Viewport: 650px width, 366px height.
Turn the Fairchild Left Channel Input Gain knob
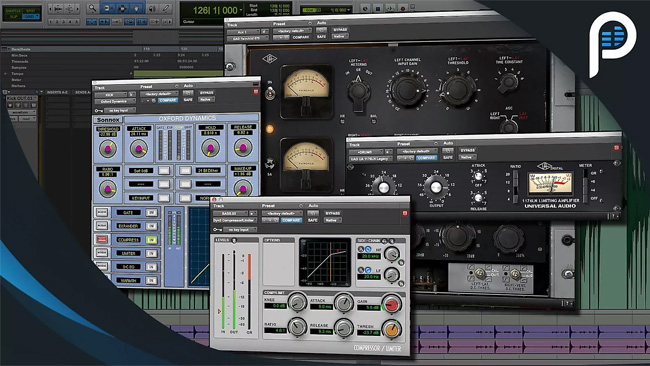coord(407,91)
